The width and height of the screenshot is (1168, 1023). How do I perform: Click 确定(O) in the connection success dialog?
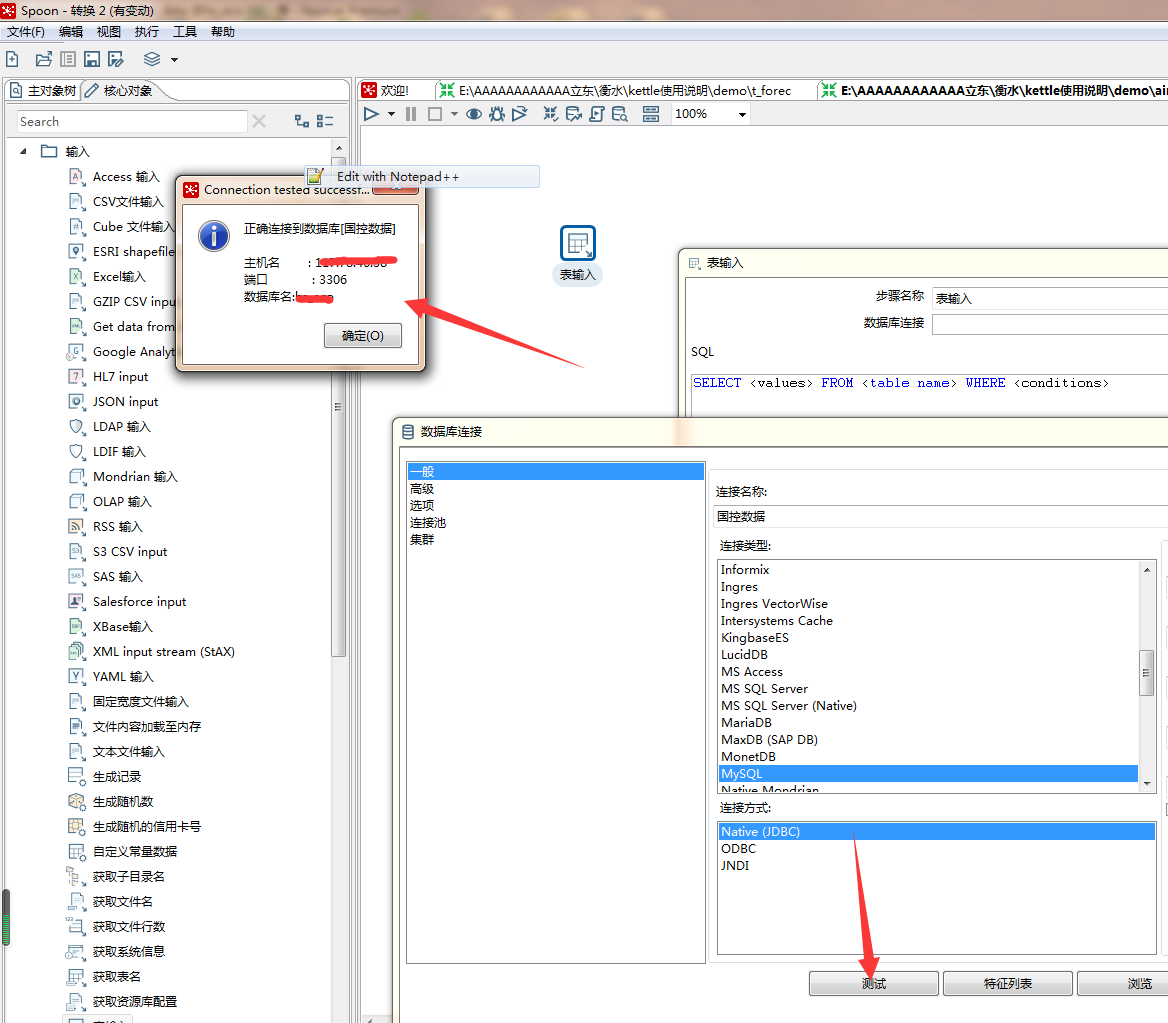coord(363,335)
